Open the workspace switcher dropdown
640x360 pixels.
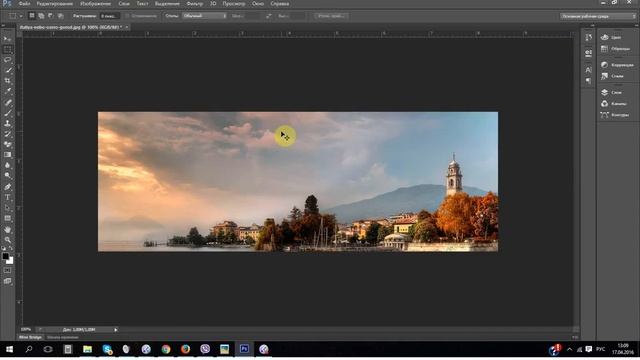point(598,16)
